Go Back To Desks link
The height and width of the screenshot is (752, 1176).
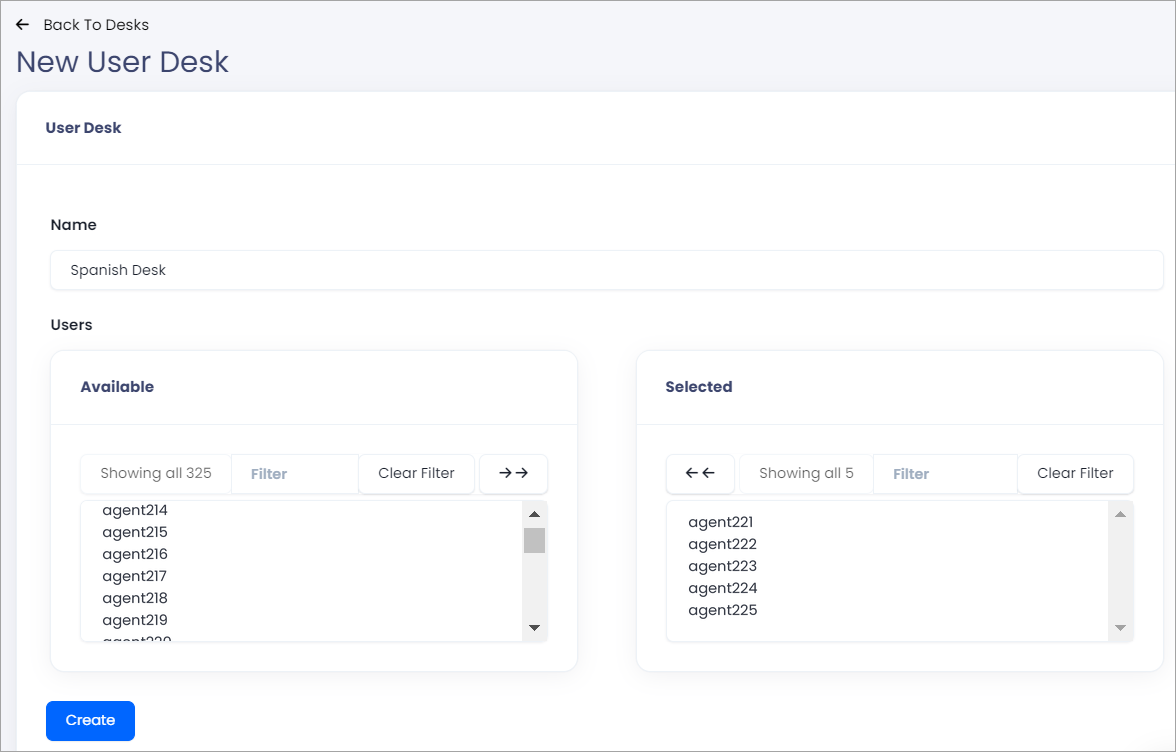pyautogui.click(x=96, y=25)
